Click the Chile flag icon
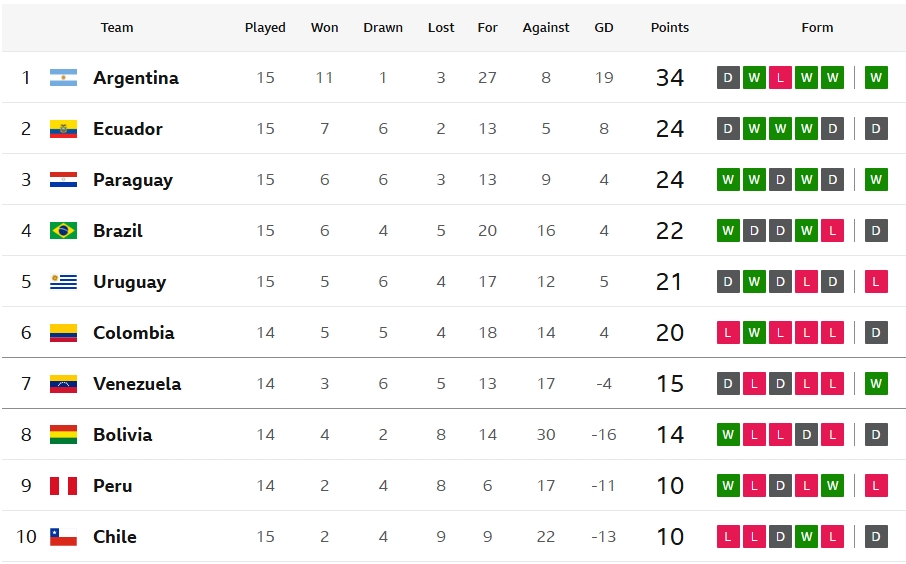The width and height of the screenshot is (906, 564). point(63,537)
